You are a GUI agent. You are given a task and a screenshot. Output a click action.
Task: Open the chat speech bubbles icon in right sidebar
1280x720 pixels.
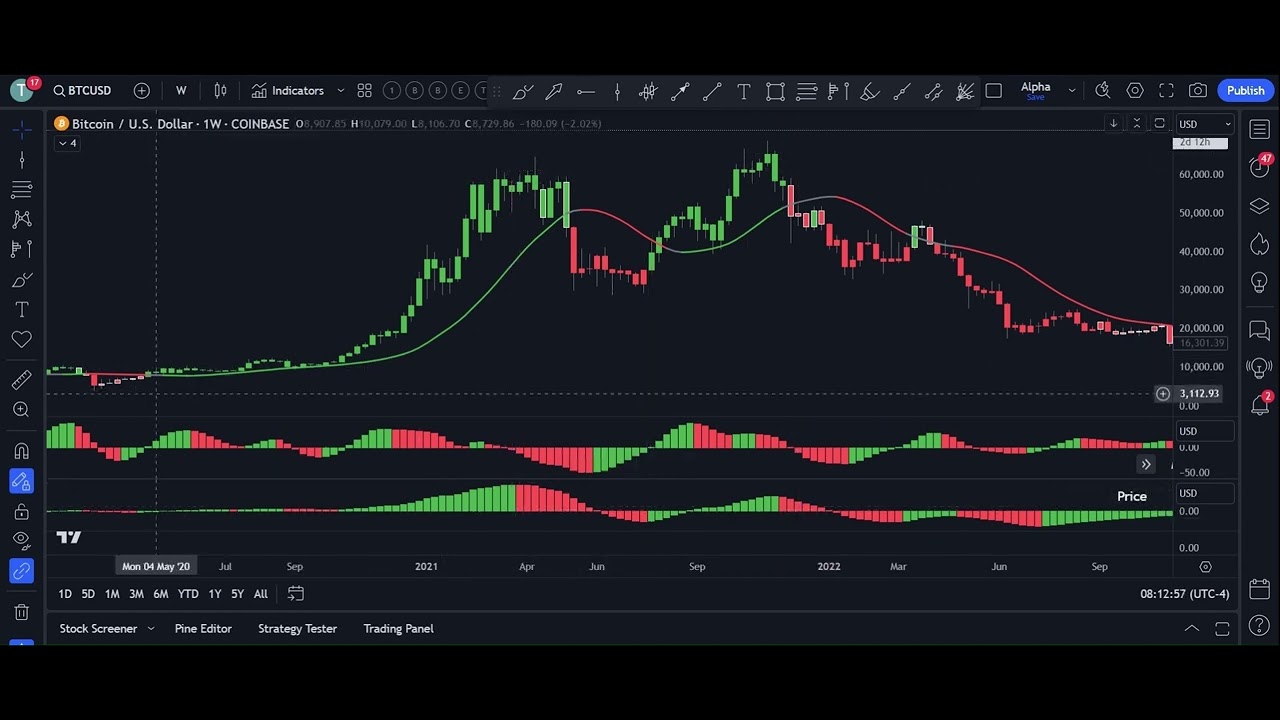[1260, 331]
